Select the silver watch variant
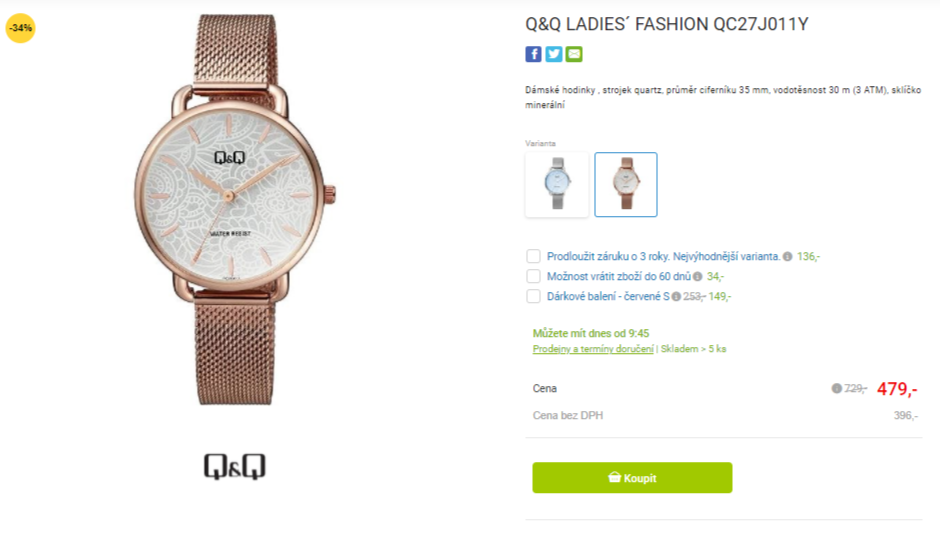Image resolution: width=940 pixels, height=546 pixels. [x=557, y=184]
